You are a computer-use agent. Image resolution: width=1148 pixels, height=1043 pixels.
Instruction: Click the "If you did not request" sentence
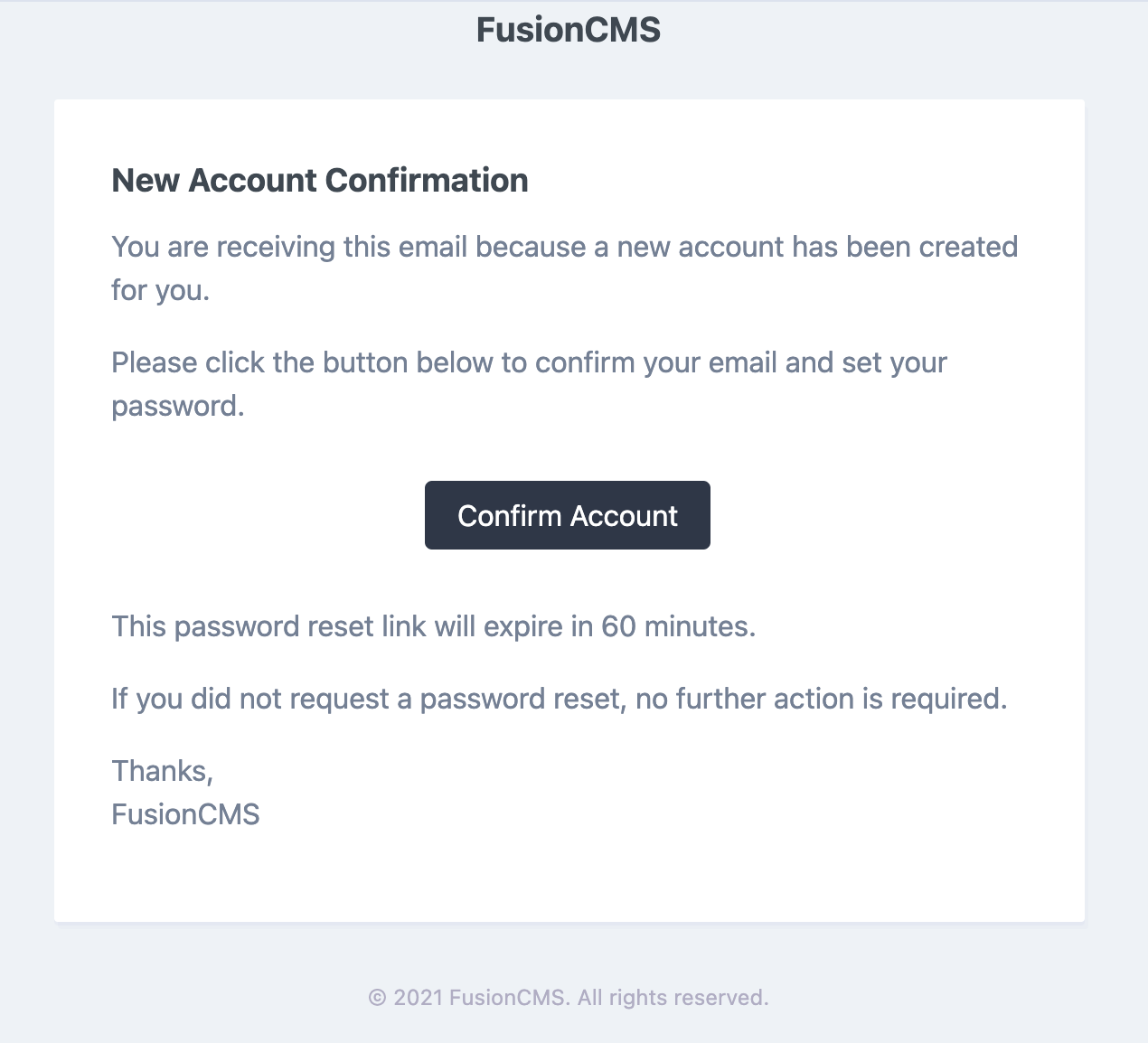pos(560,699)
